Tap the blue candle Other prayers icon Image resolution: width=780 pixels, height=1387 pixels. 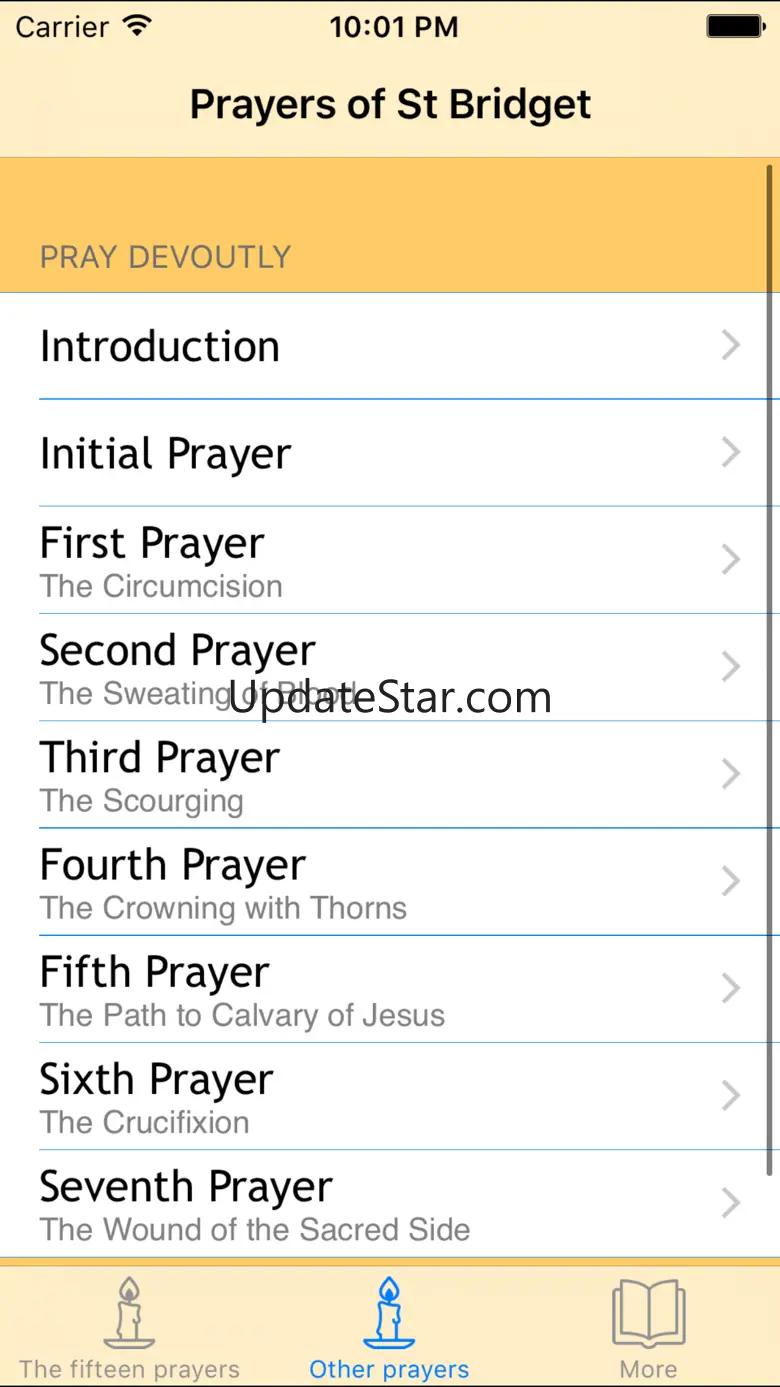[389, 1312]
